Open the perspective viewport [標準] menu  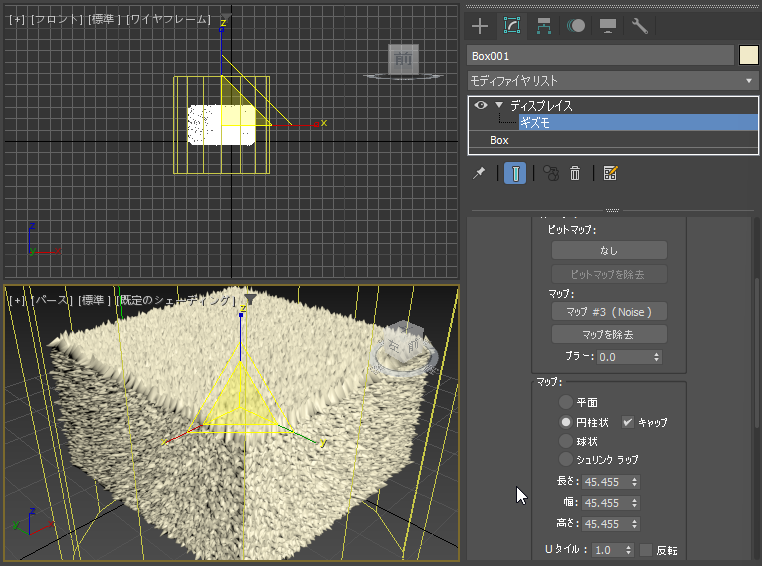tap(95, 300)
